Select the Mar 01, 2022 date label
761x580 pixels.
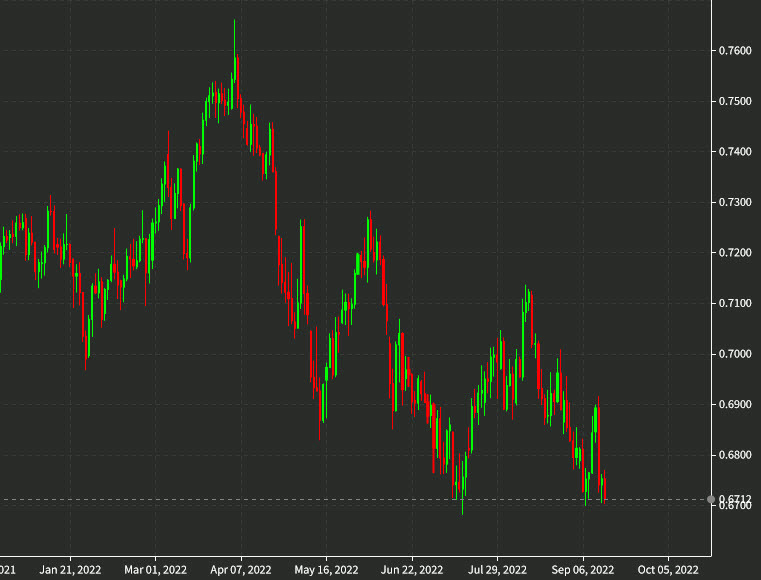[x=155, y=569]
